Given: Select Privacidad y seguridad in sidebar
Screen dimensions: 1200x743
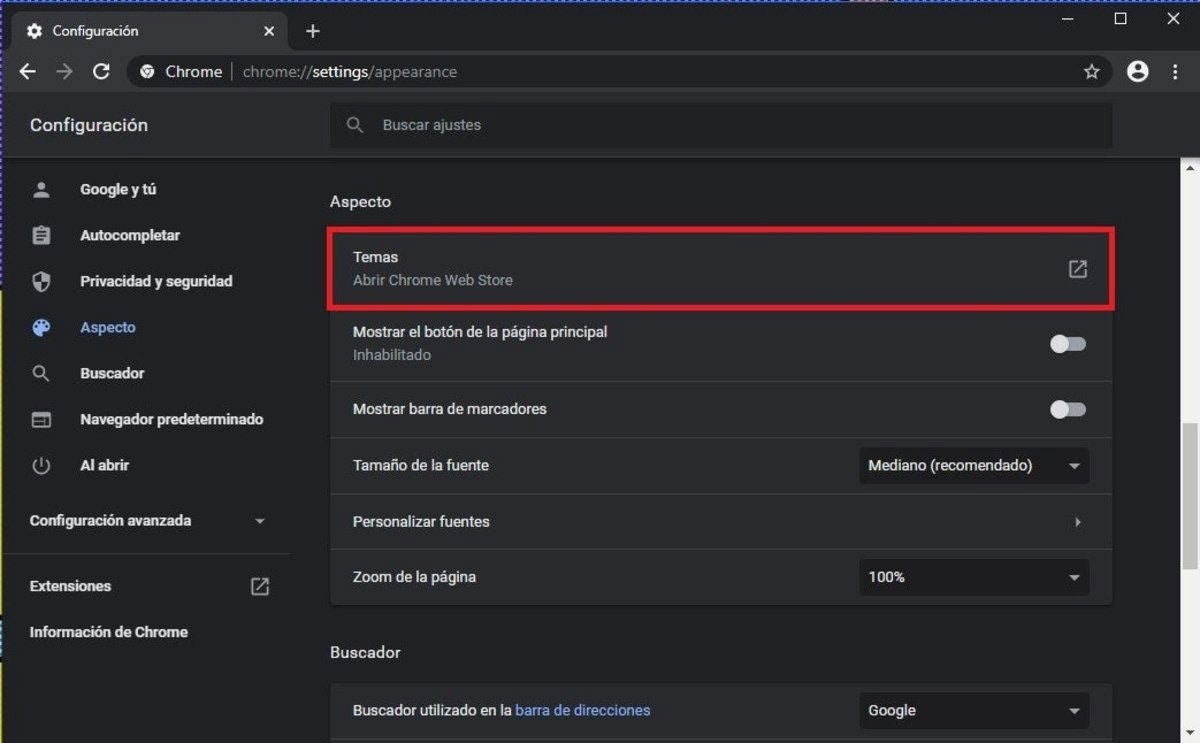Looking at the screenshot, I should pos(156,282).
